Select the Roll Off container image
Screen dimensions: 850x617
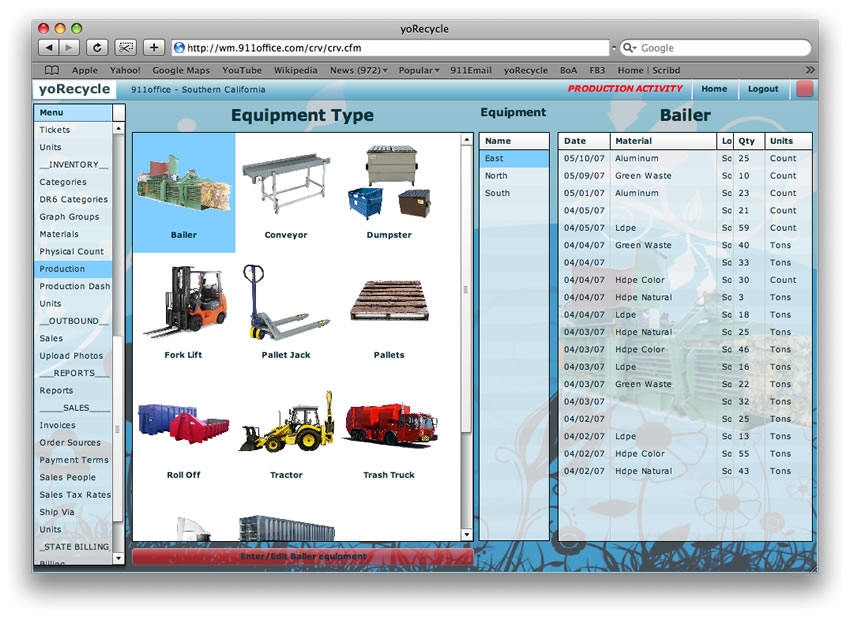click(184, 424)
